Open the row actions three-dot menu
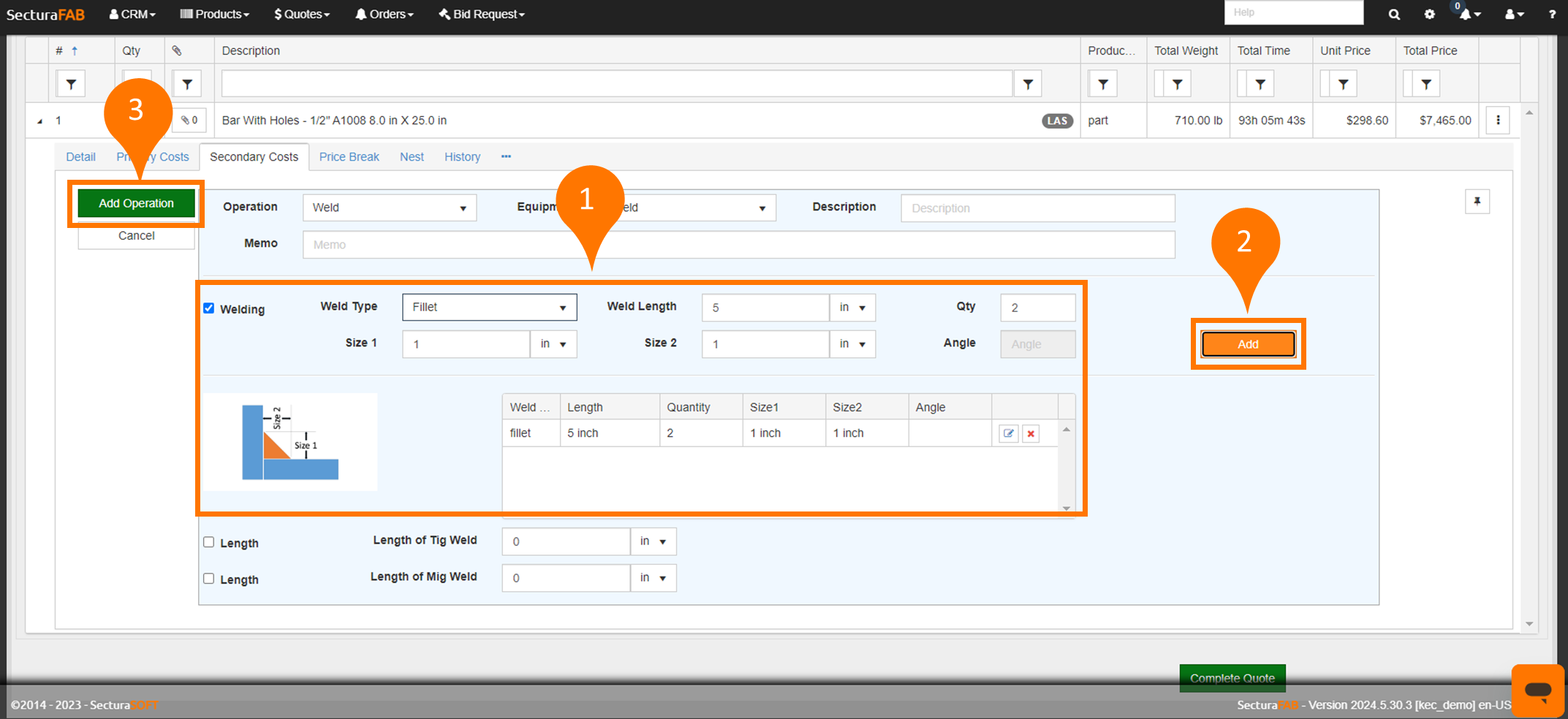 (1498, 121)
